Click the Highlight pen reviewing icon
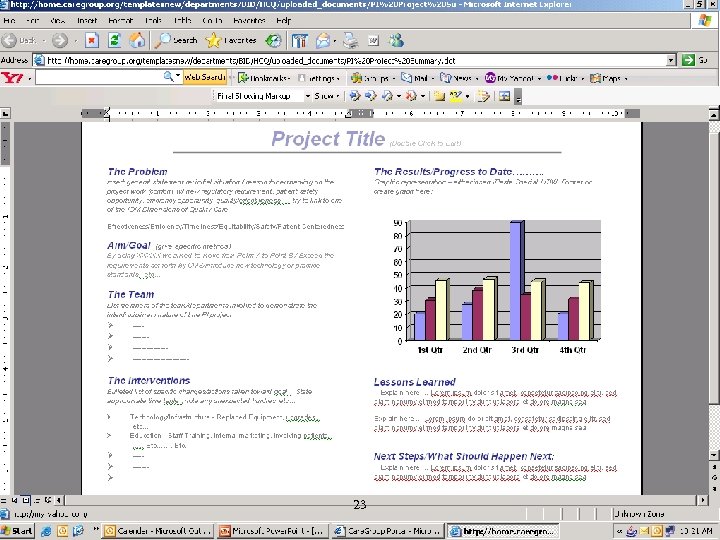 point(456,96)
